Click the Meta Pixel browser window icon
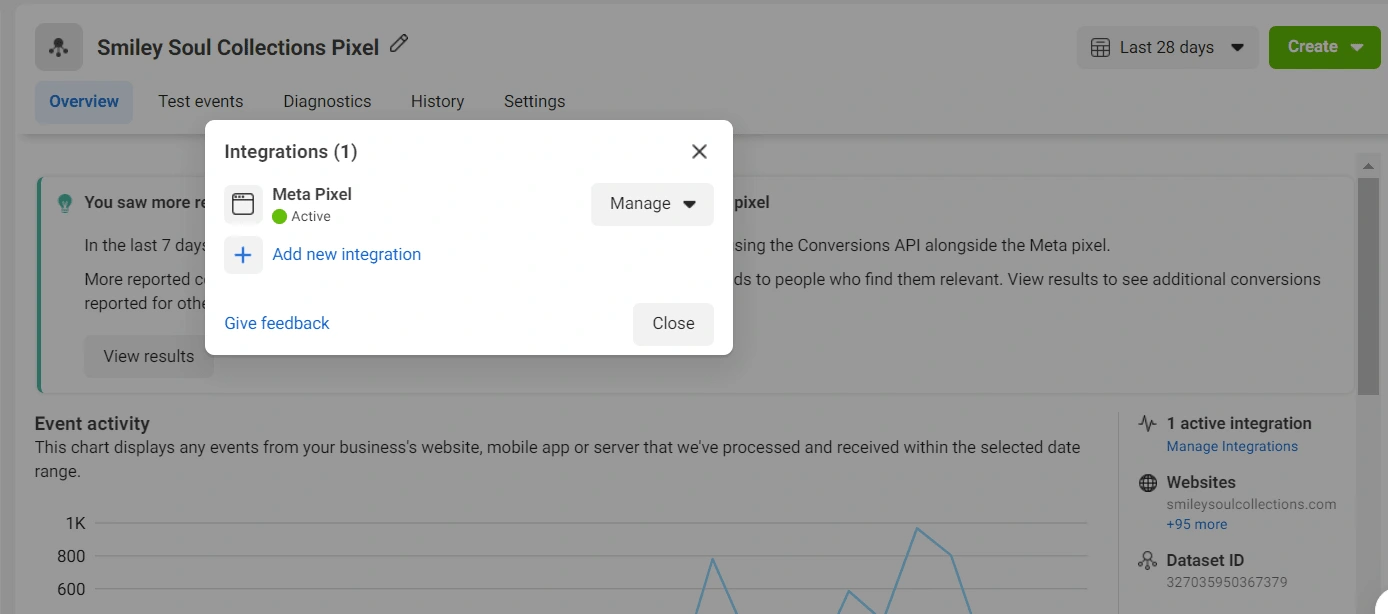The height and width of the screenshot is (614, 1388). [x=243, y=204]
